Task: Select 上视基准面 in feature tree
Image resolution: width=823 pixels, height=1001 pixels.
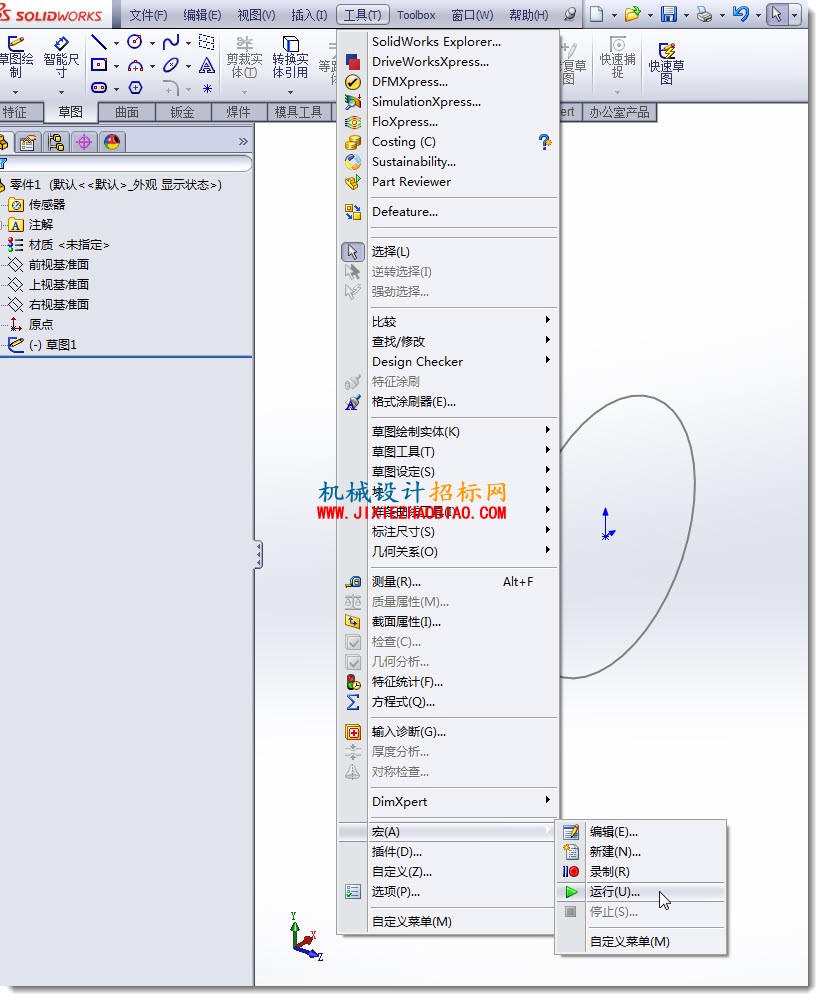Action: (58, 285)
